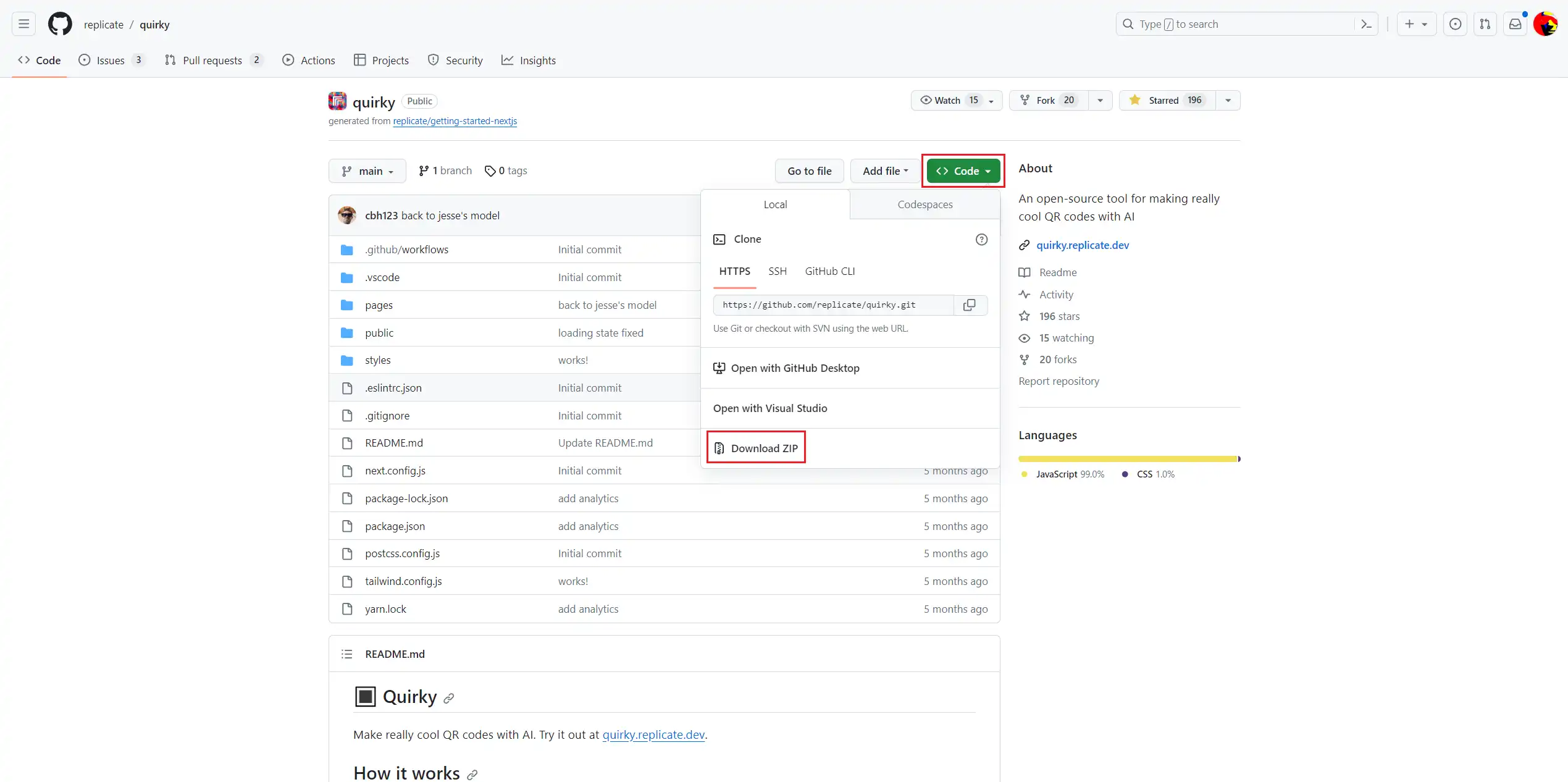Click the quirky repository avatar icon
Image resolution: width=1568 pixels, height=782 pixels.
[337, 101]
